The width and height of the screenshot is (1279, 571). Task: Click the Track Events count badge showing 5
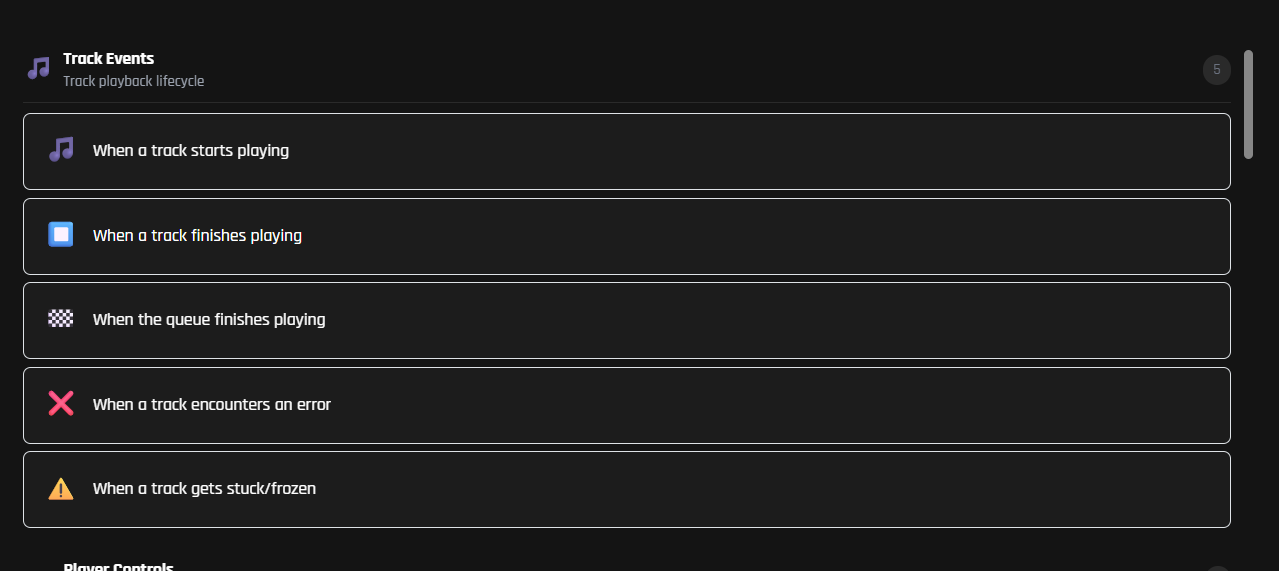click(x=1216, y=70)
